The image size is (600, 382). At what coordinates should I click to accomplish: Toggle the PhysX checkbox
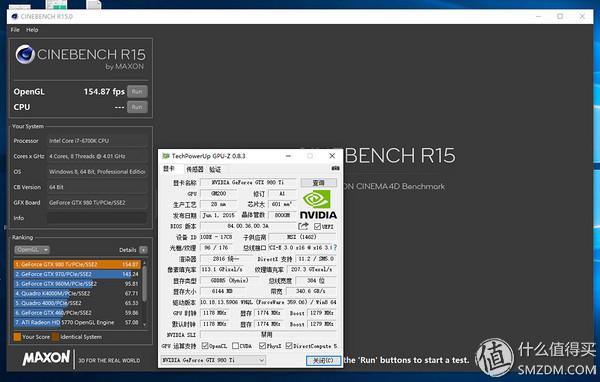262,346
